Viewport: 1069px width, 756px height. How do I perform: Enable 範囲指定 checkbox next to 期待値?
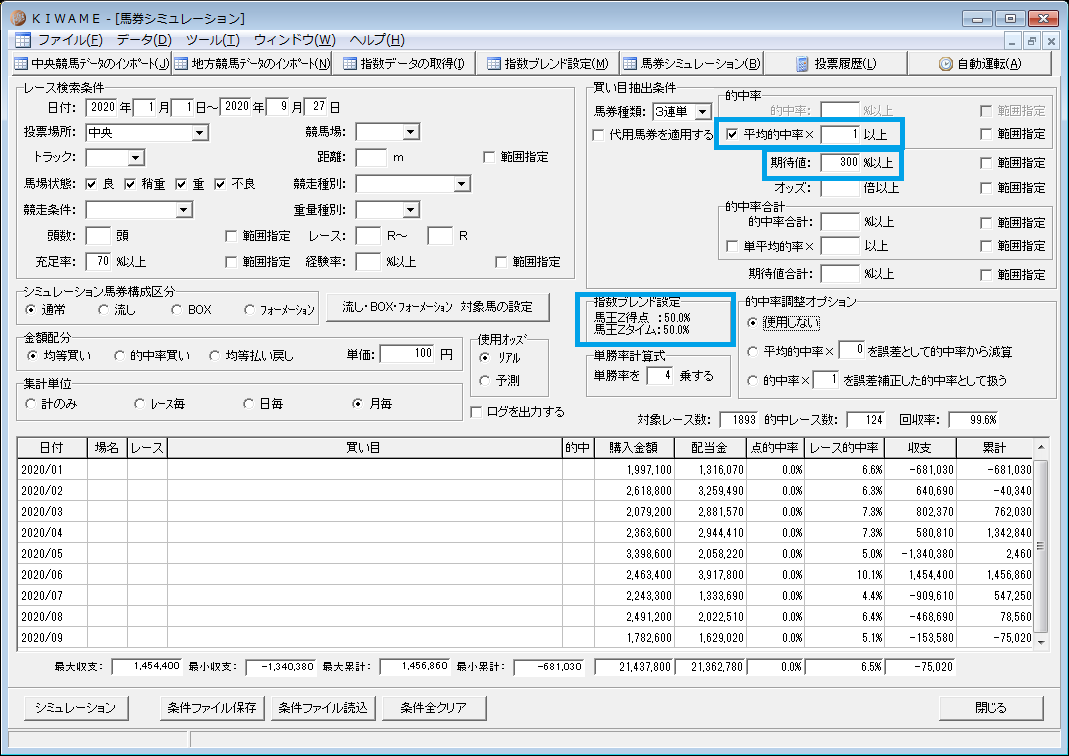(x=986, y=163)
